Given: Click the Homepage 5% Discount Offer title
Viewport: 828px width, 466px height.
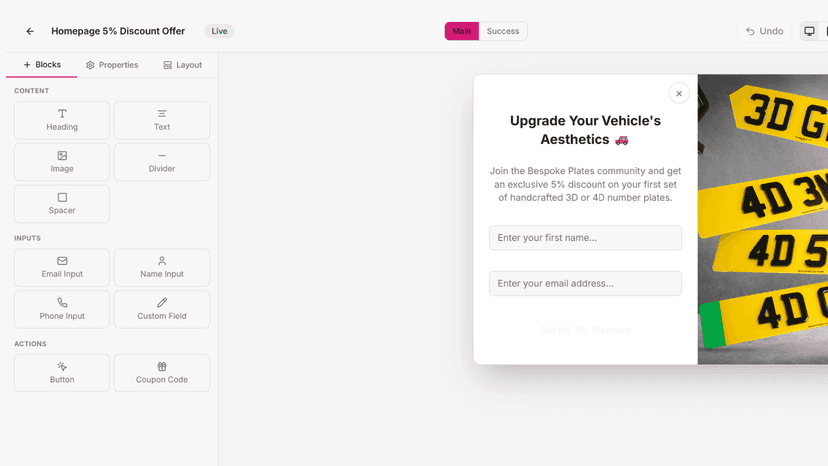Looking at the screenshot, I should pyautogui.click(x=118, y=31).
